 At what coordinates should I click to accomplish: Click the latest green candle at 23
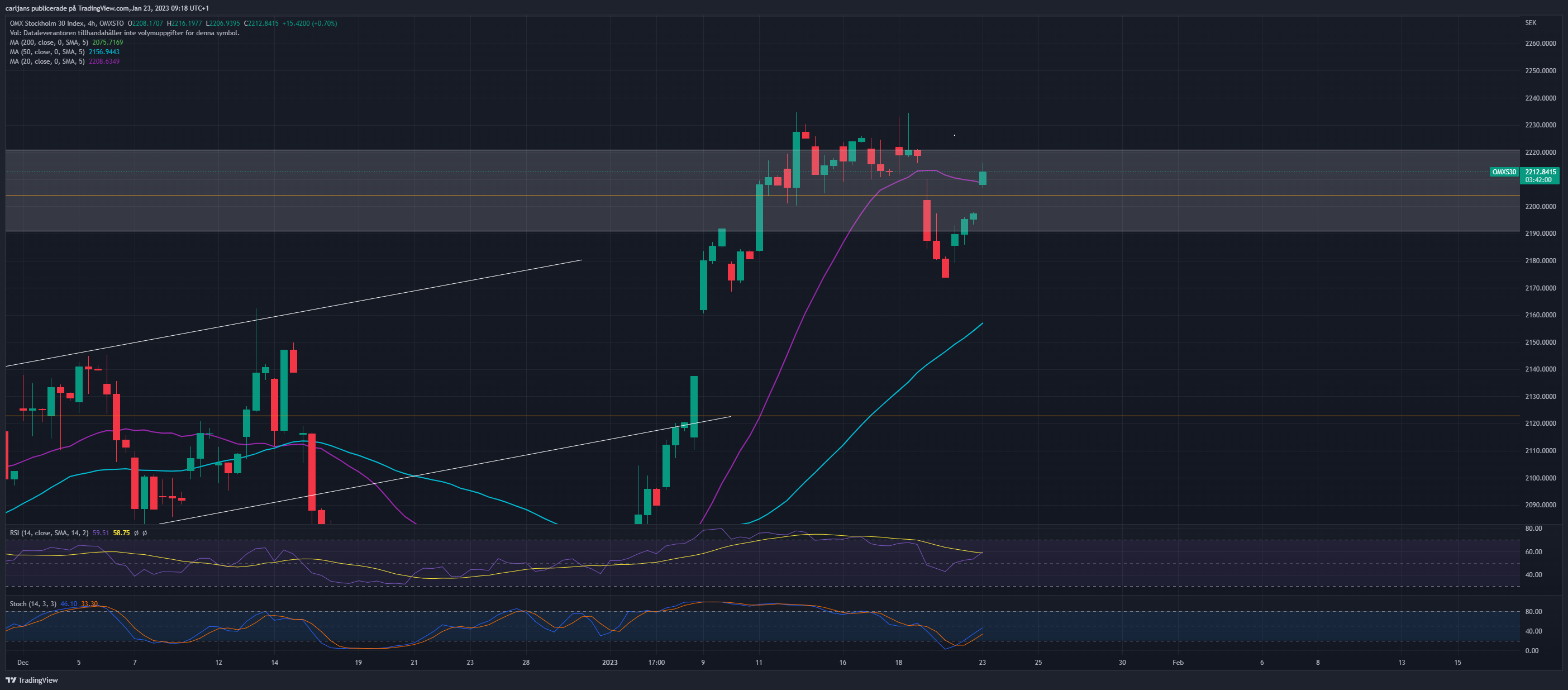coord(983,178)
